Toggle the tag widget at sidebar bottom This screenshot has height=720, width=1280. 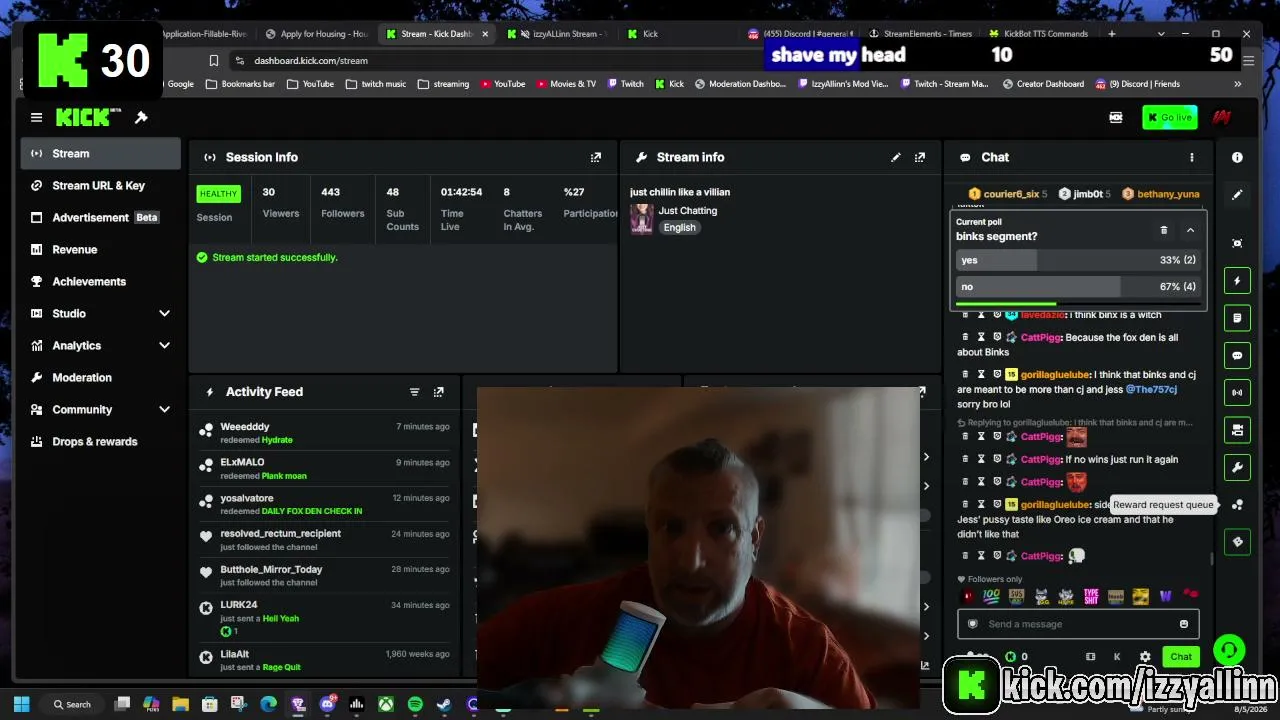(1237, 542)
